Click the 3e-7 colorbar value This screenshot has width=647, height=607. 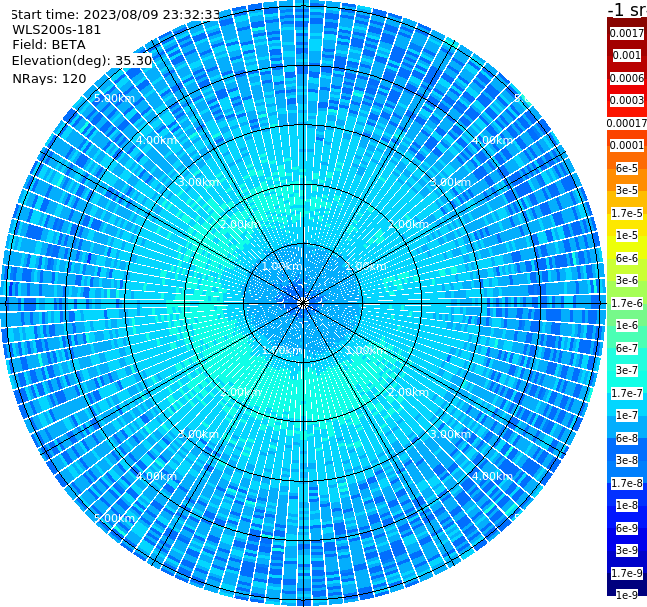coord(627,370)
